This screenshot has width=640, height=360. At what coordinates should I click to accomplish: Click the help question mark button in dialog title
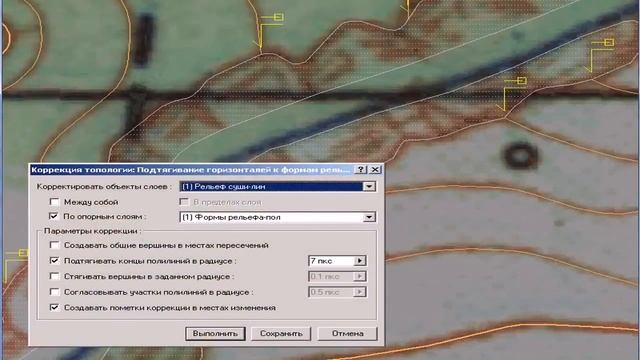360,169
